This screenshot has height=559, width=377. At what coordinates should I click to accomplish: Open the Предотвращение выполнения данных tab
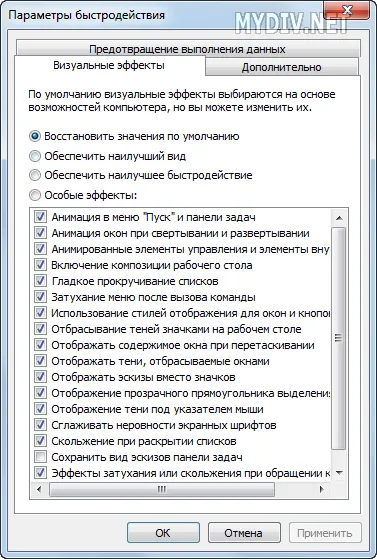pos(188,49)
